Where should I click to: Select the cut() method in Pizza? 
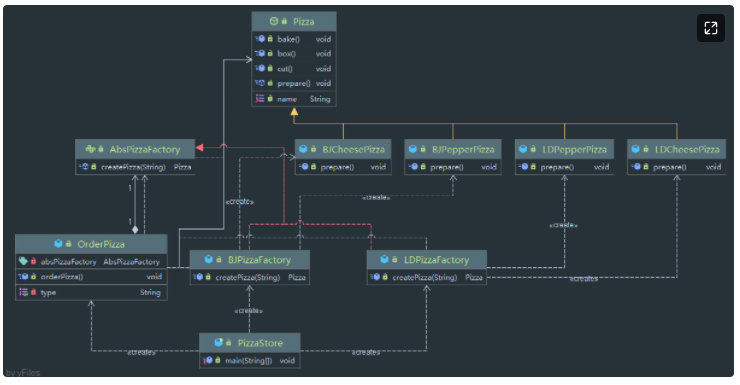[294, 68]
